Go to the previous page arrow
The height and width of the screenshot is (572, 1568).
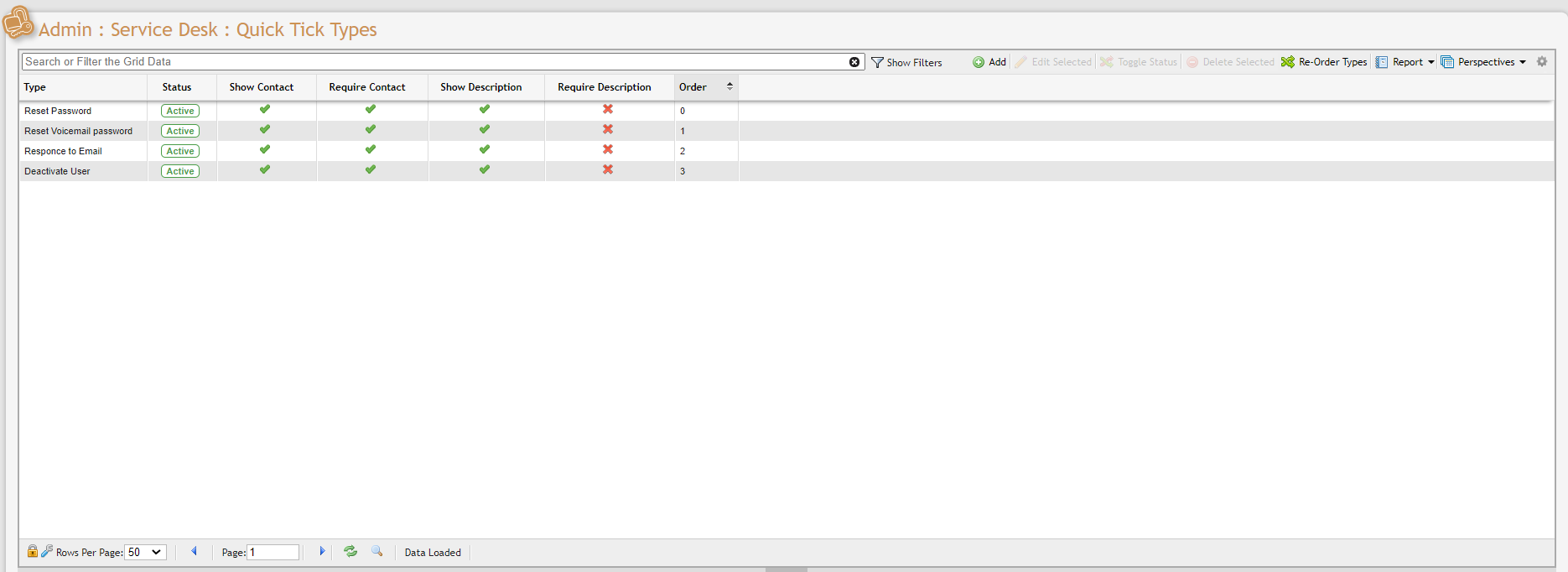point(195,551)
